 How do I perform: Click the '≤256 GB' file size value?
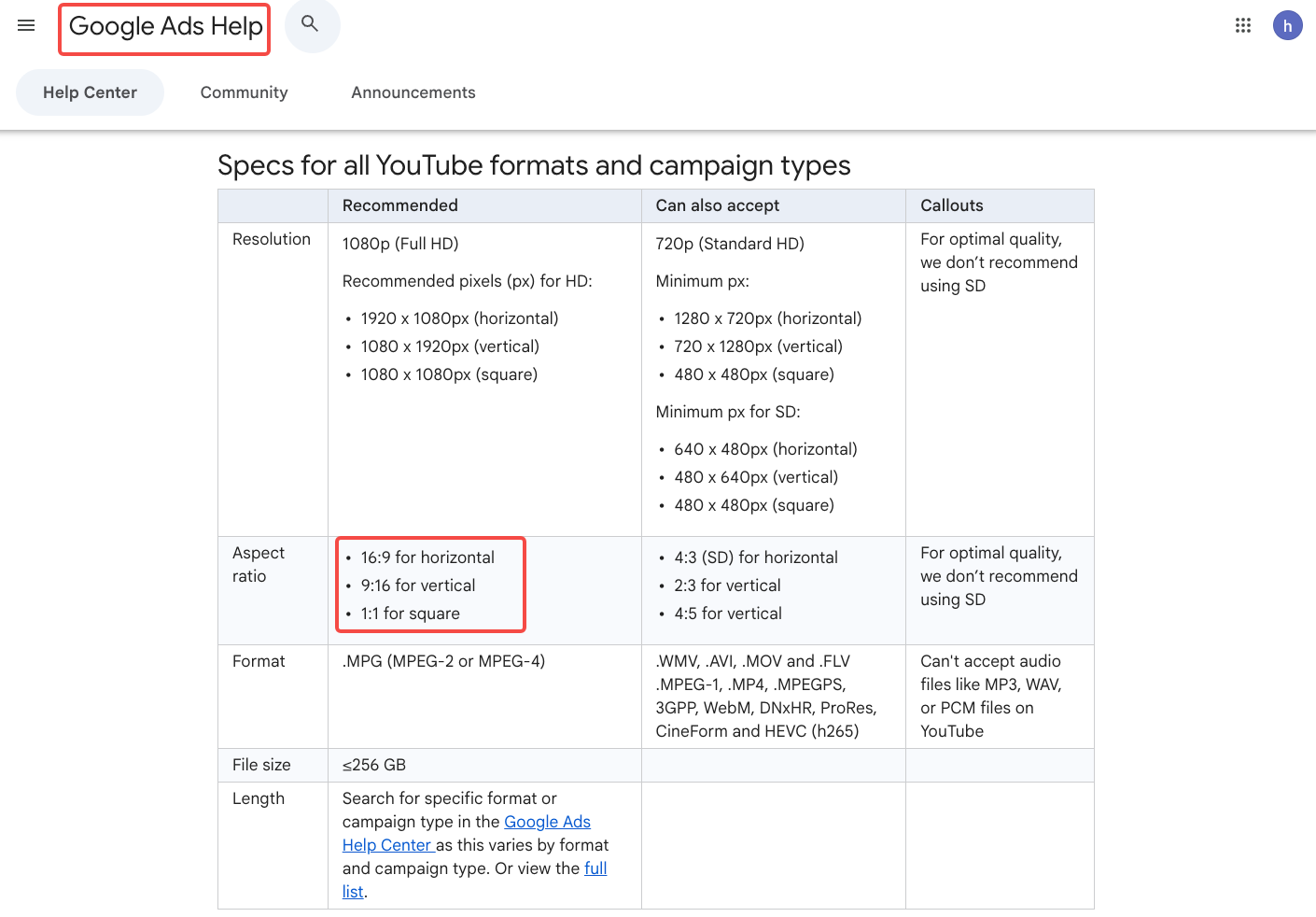pyautogui.click(x=374, y=765)
